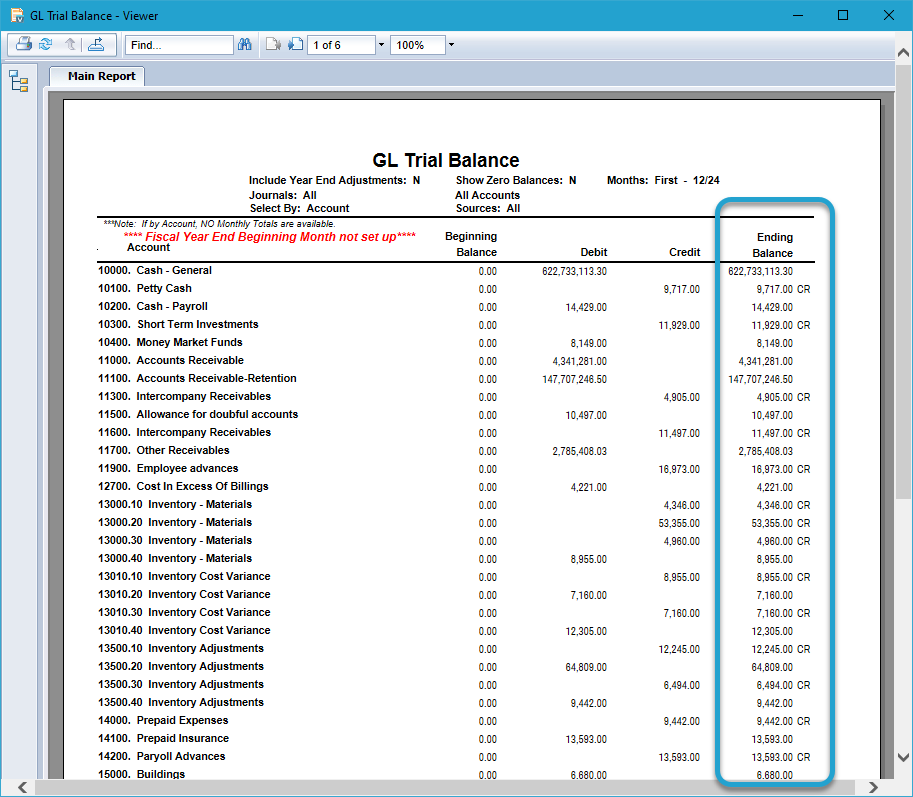Click the 11300. Intercompany Receivables account
Viewport: 913px width, 797px height.
[184, 396]
